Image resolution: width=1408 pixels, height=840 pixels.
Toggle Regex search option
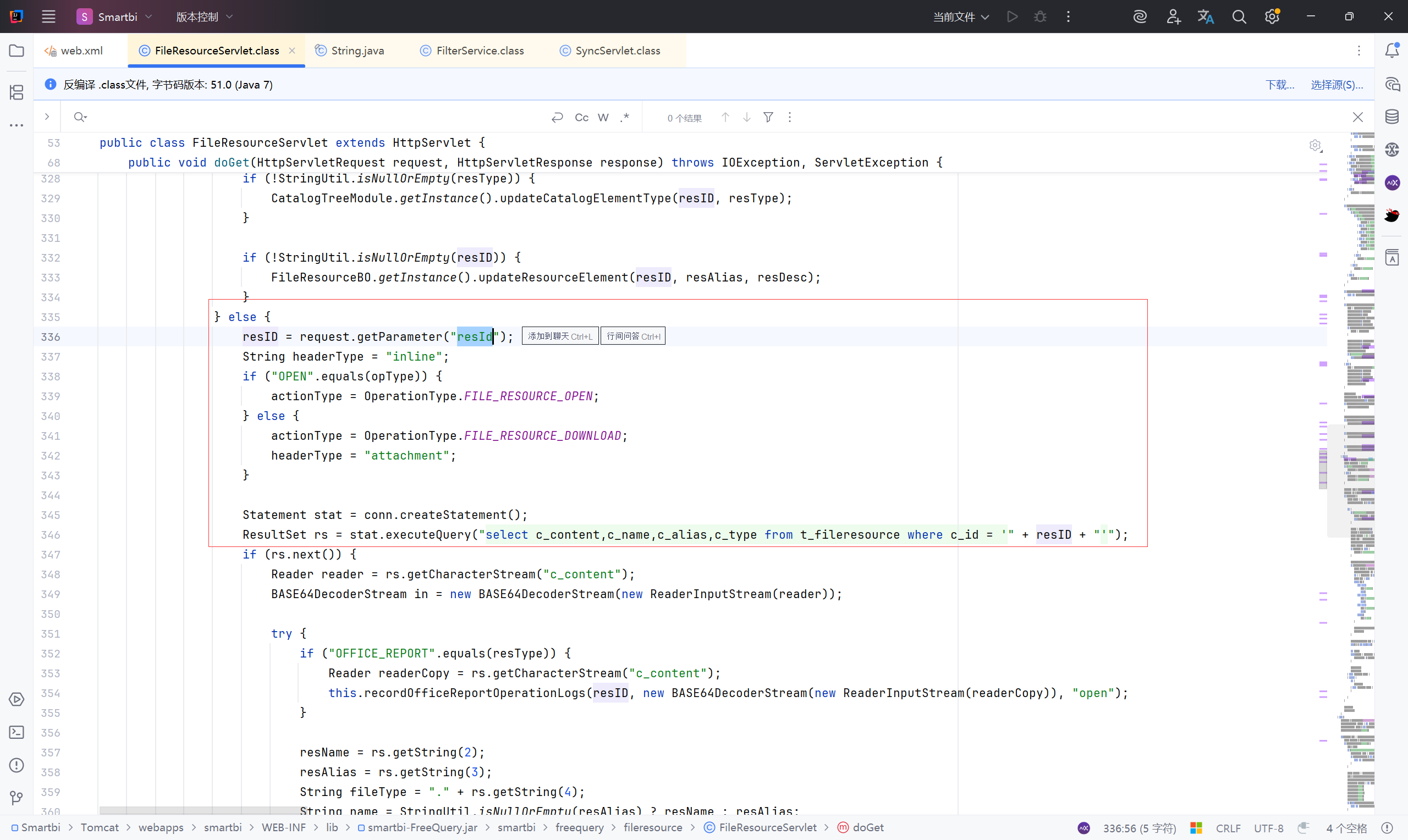pyautogui.click(x=624, y=117)
